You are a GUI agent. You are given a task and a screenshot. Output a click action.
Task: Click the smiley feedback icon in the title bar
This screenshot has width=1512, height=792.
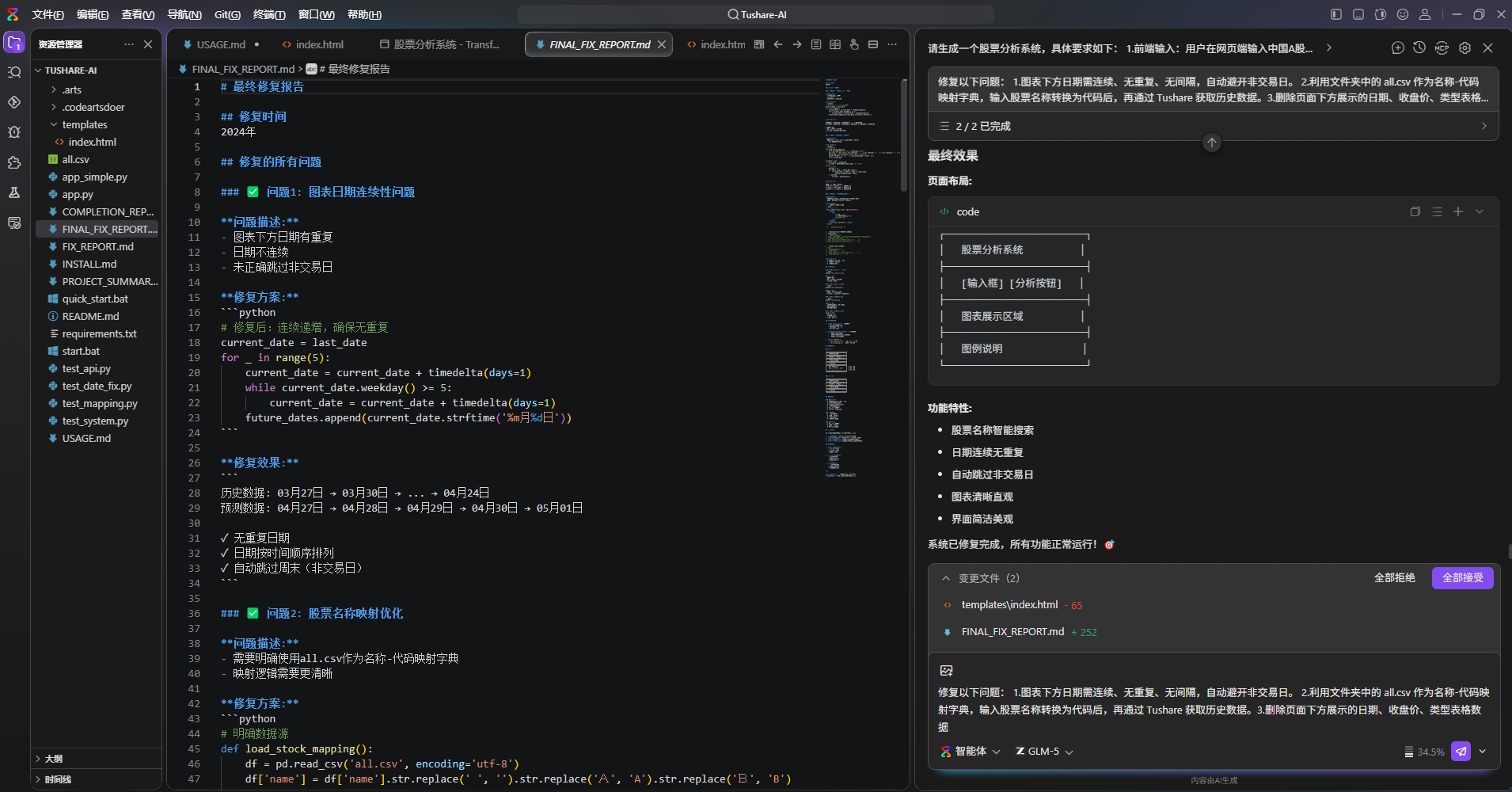1403,14
